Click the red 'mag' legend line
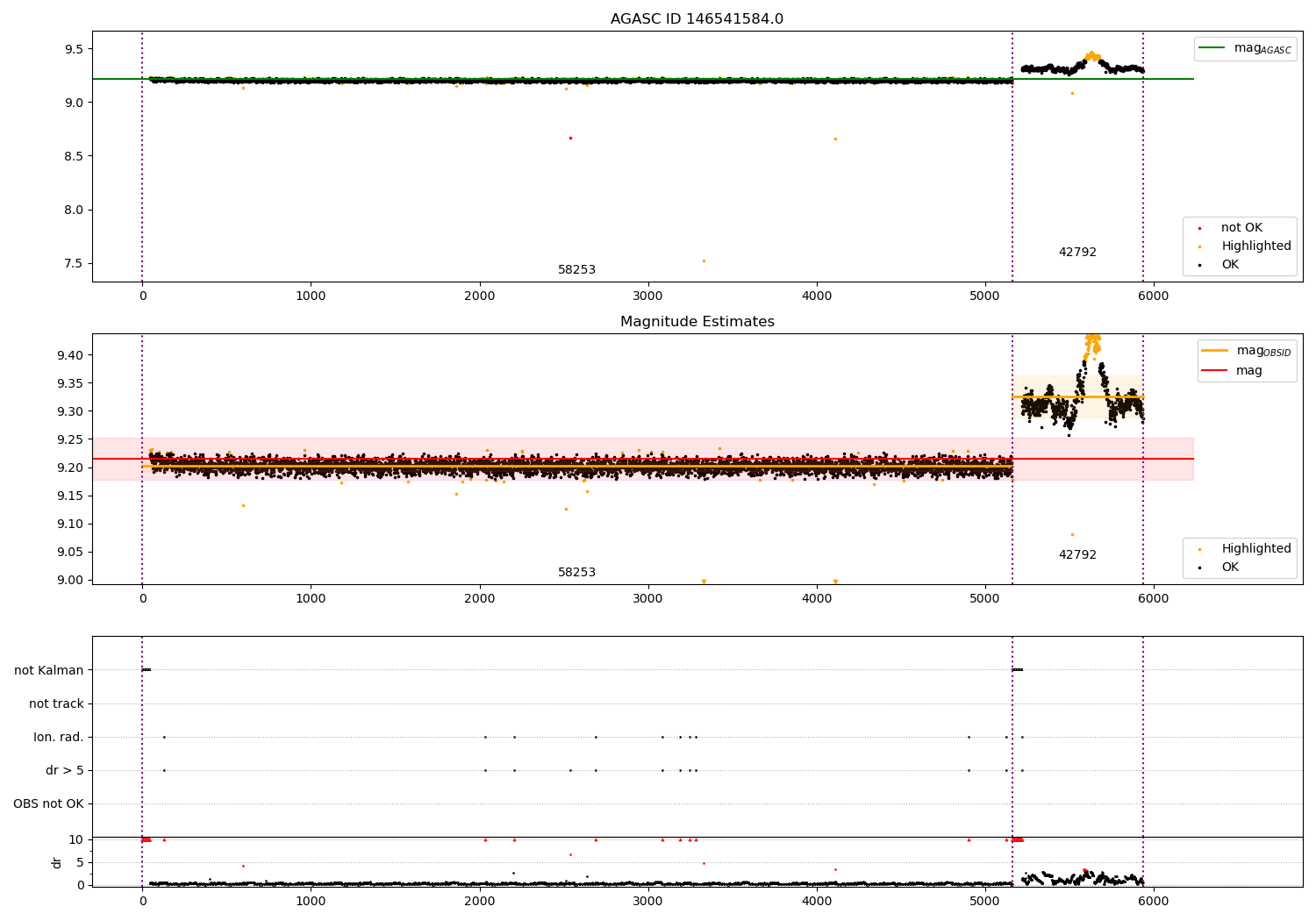The image size is (1316, 921). tap(1215, 371)
